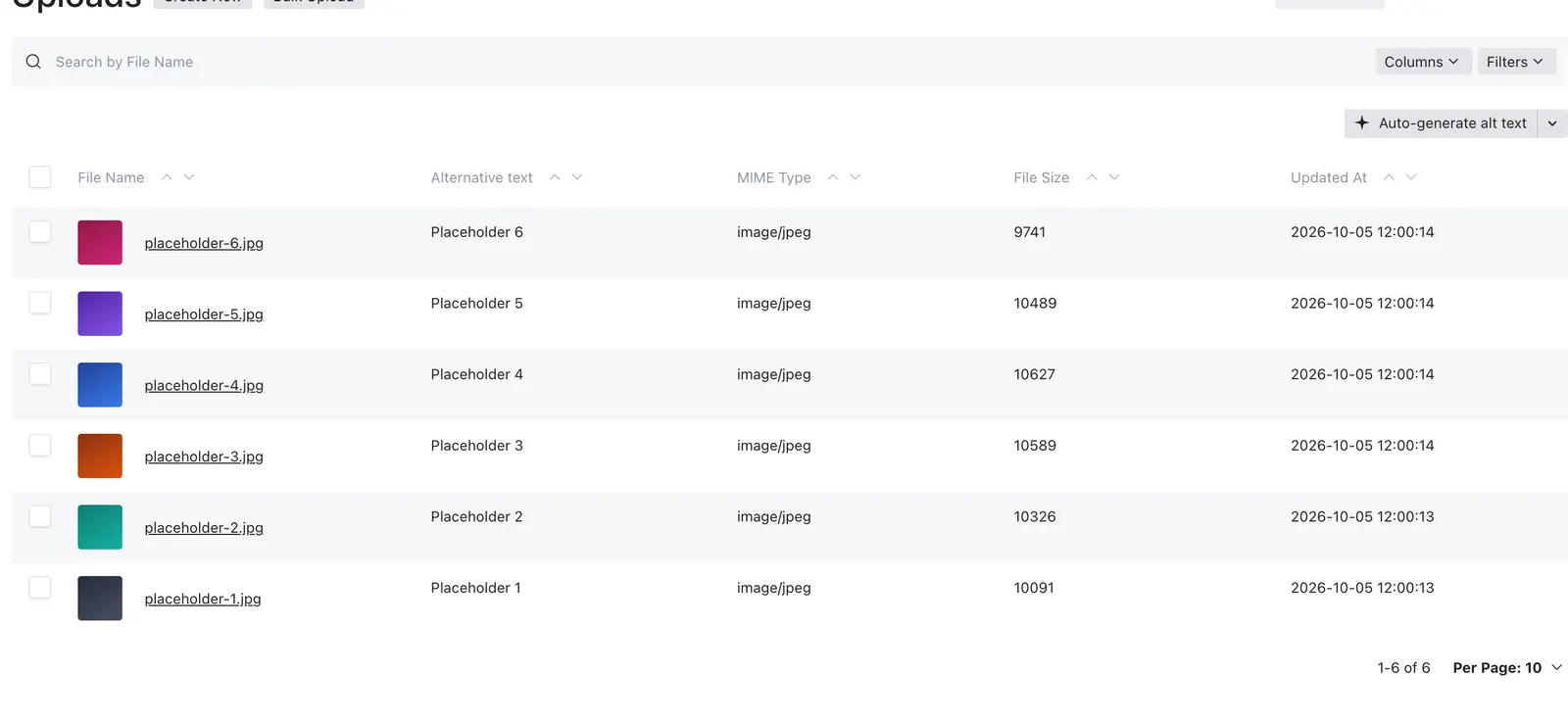Click the file size value 10627
1568x723 pixels.
[1035, 374]
